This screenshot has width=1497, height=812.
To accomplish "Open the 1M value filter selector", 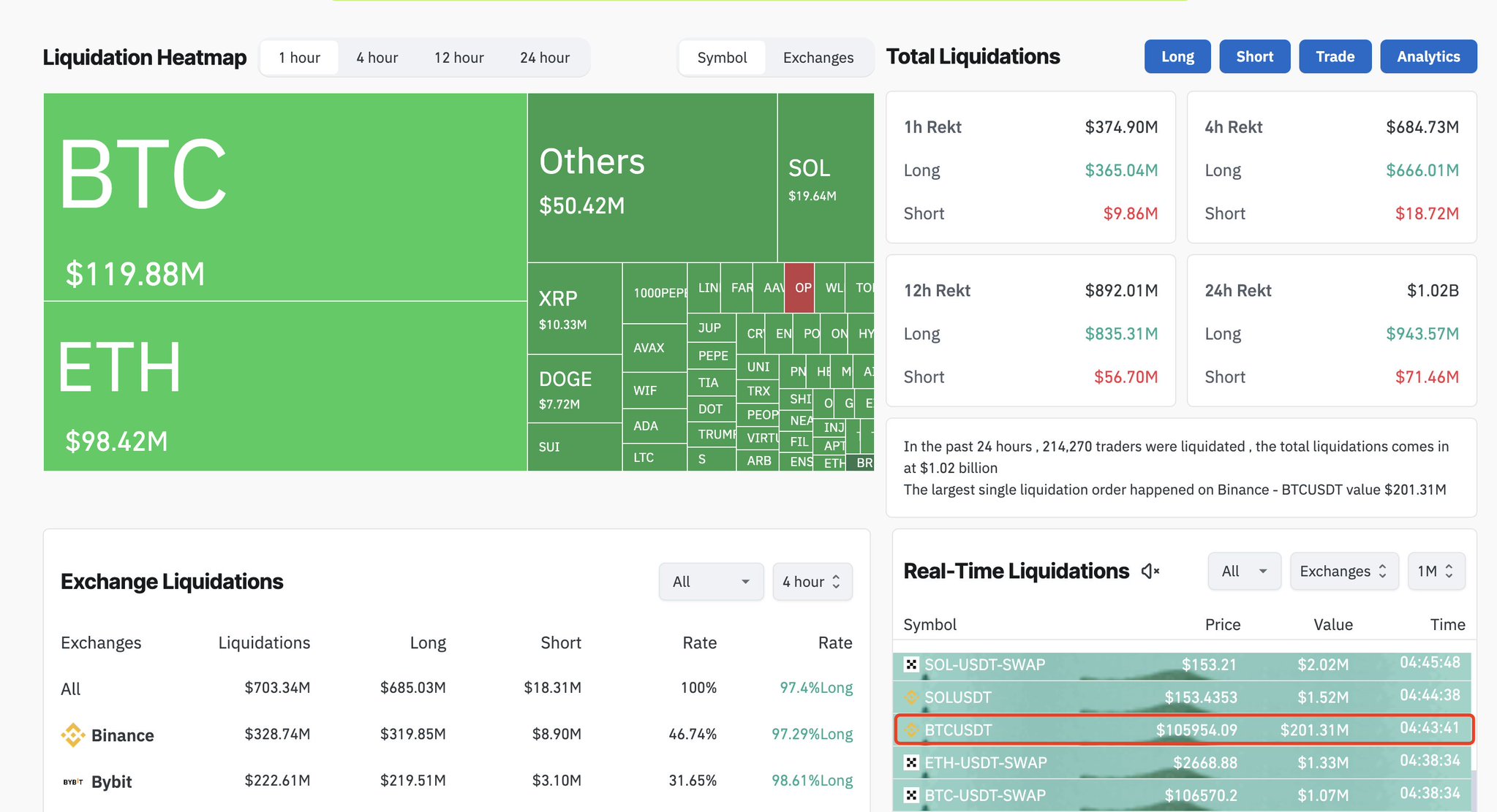I will coord(1437,572).
